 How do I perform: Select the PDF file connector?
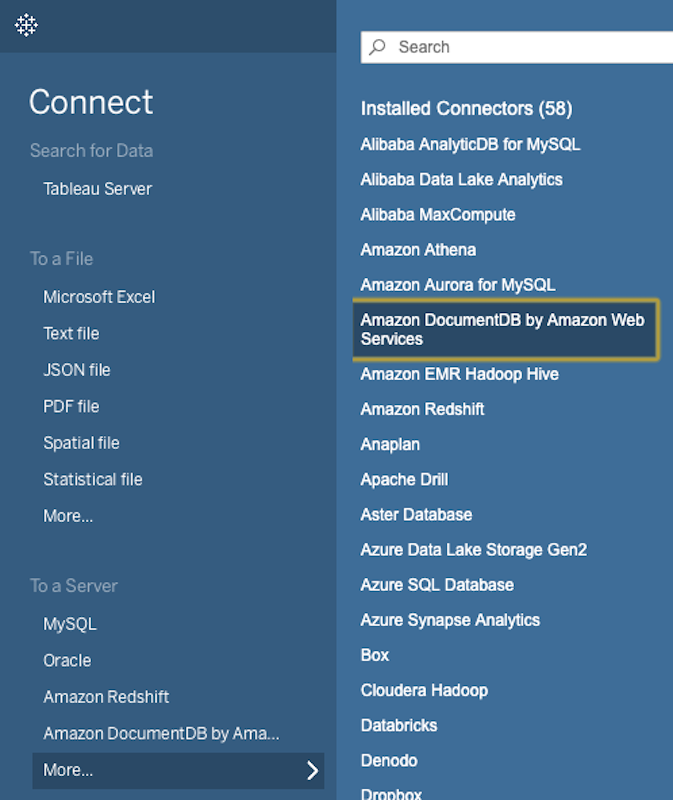(x=72, y=406)
